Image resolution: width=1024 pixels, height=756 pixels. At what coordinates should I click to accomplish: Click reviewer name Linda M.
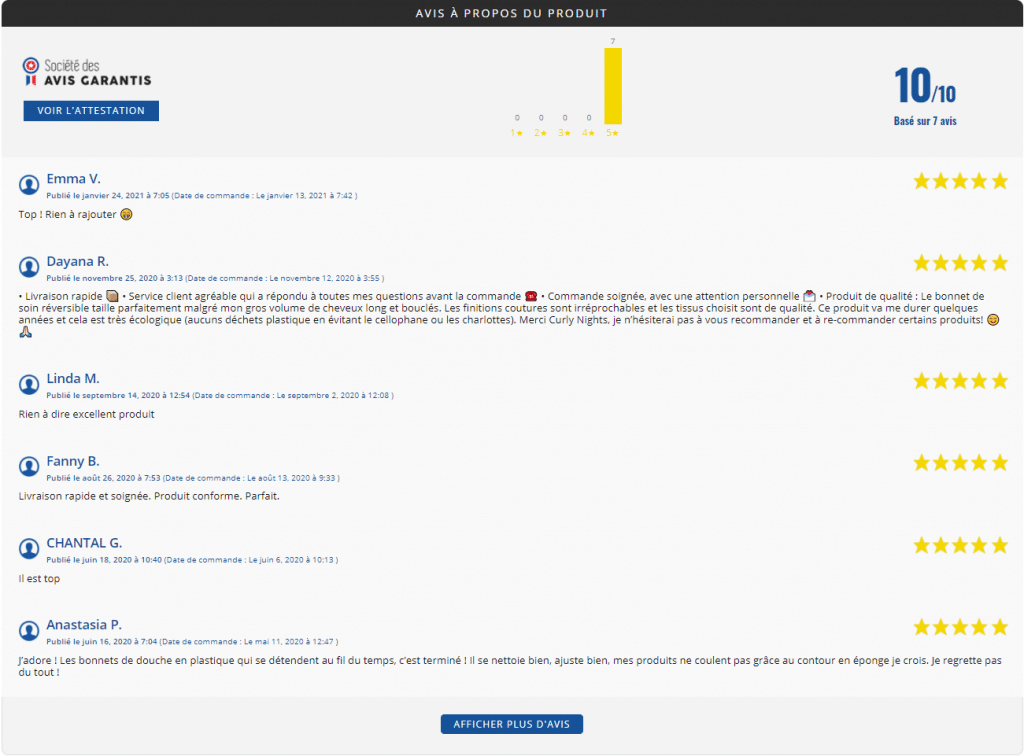coord(73,379)
